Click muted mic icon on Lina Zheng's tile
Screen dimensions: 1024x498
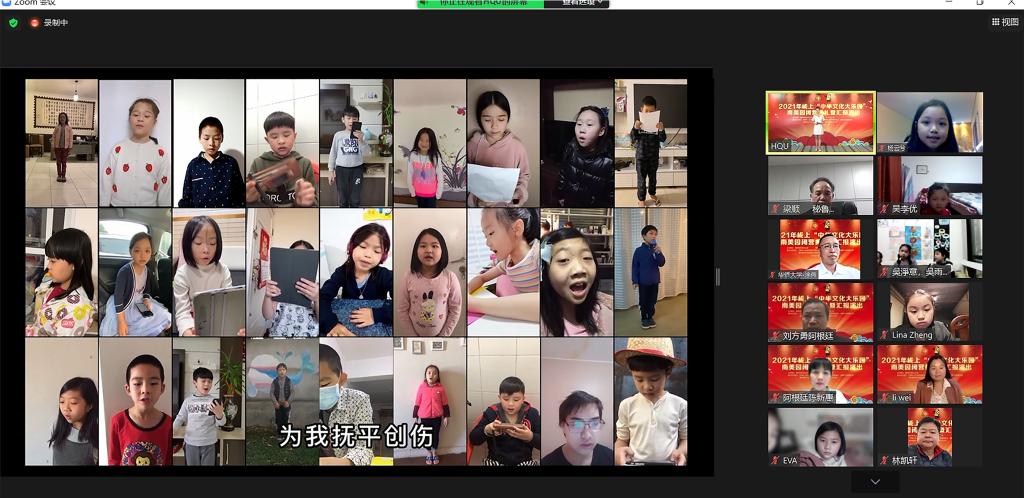click(884, 335)
